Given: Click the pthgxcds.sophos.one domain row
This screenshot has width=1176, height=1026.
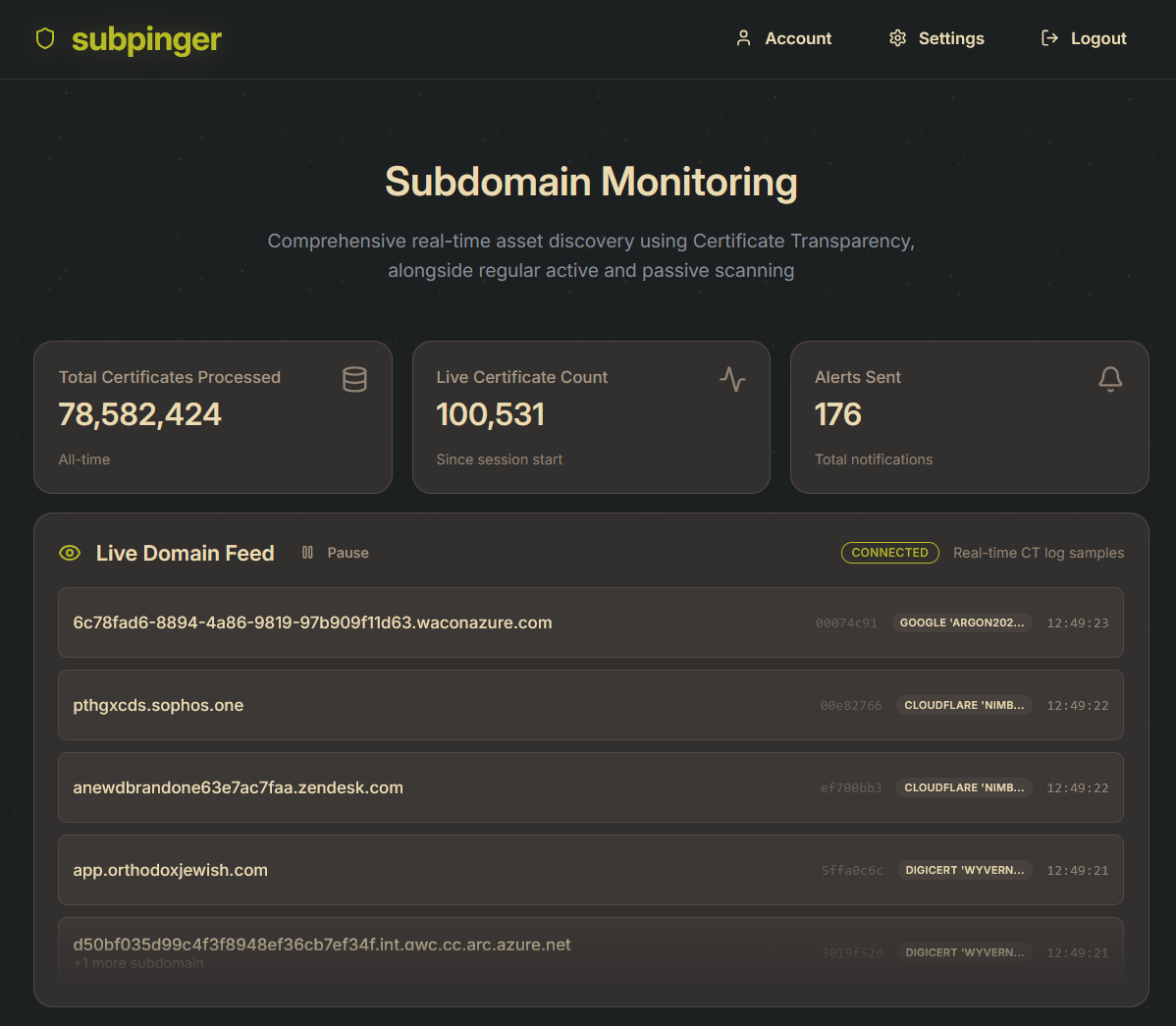Looking at the screenshot, I should pos(158,705).
